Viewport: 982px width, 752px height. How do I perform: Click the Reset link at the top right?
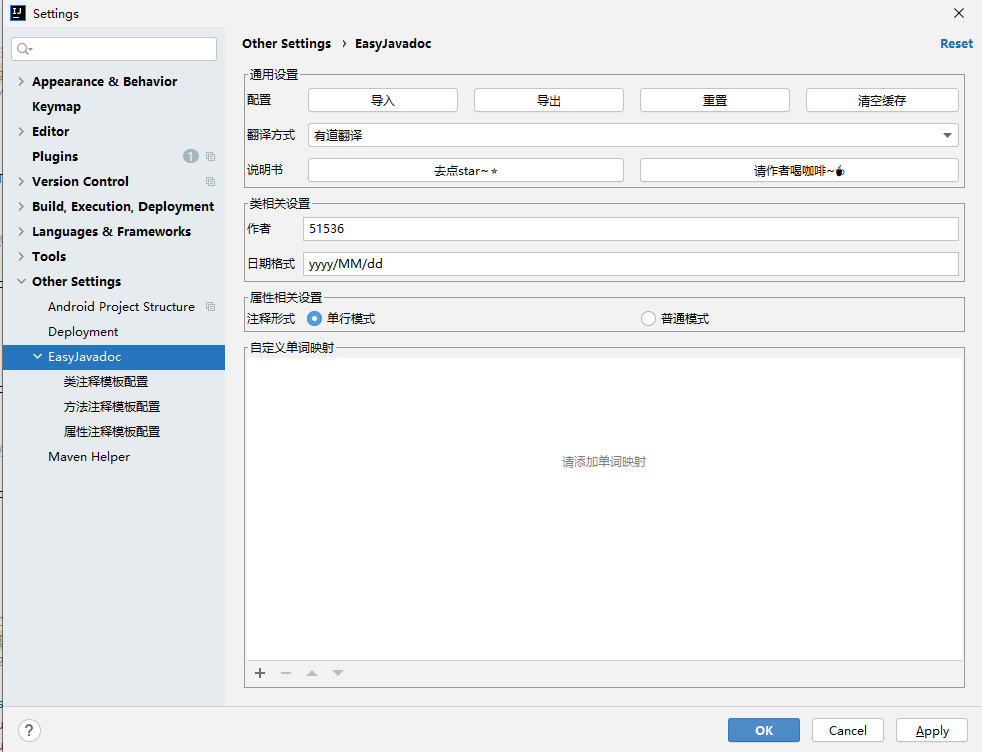click(x=956, y=43)
